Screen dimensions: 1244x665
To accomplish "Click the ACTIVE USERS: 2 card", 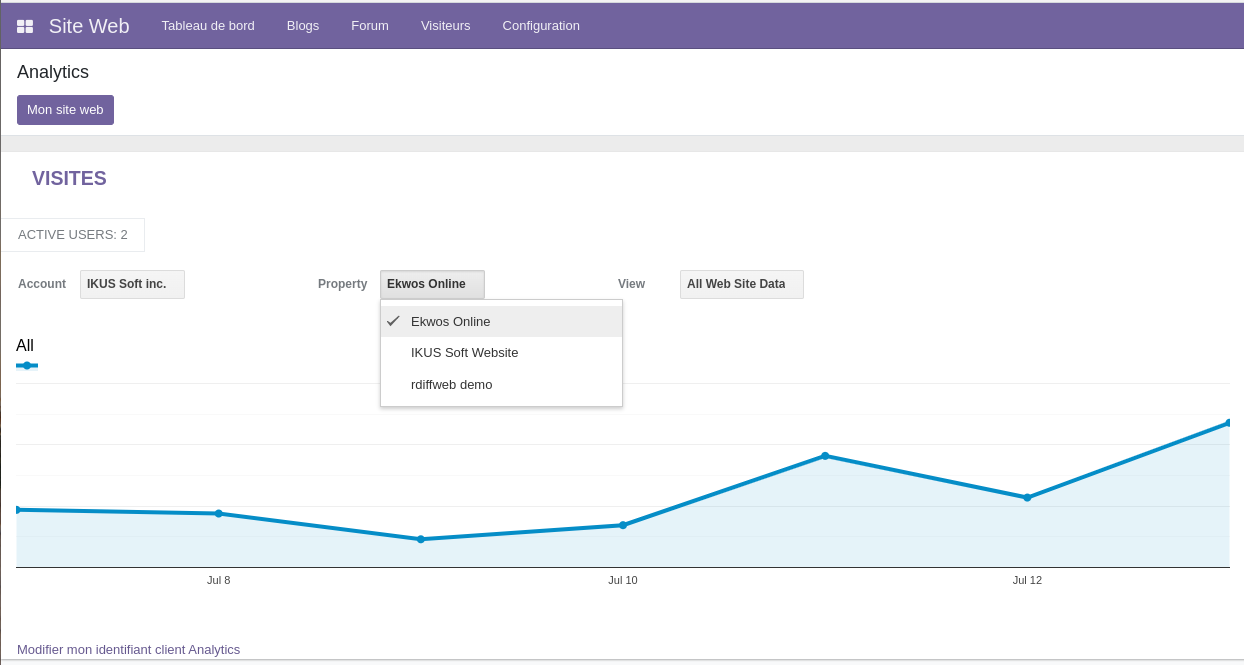I will pos(72,234).
